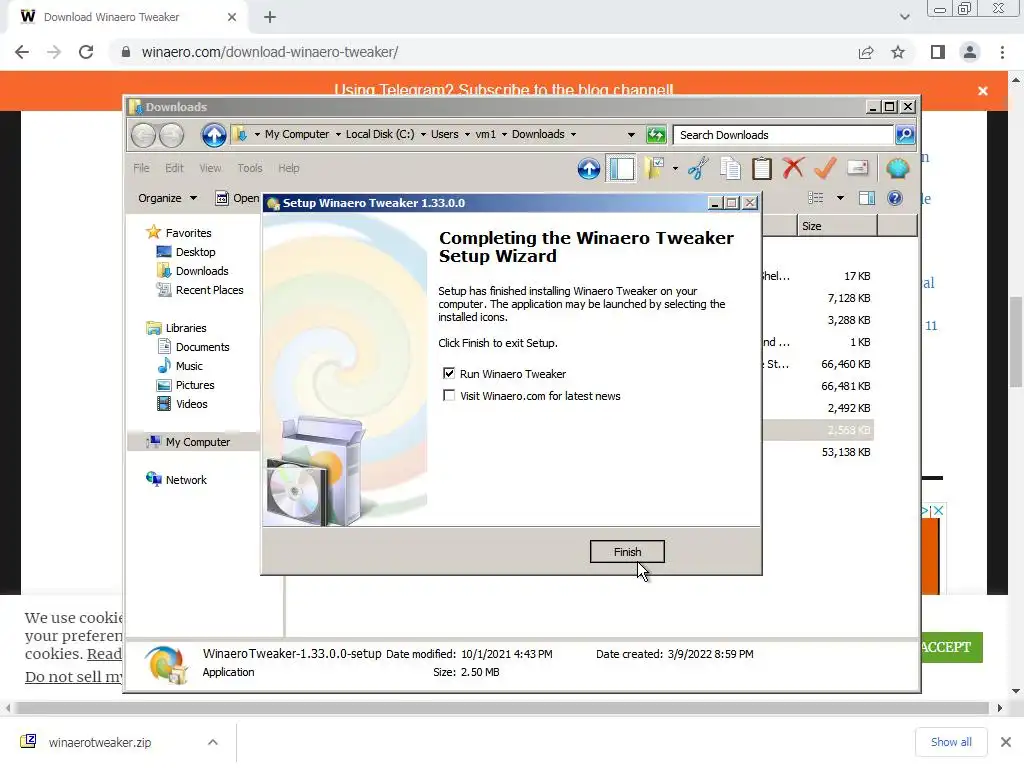
Task: Click the Chrome address bar URL
Action: coord(270,52)
